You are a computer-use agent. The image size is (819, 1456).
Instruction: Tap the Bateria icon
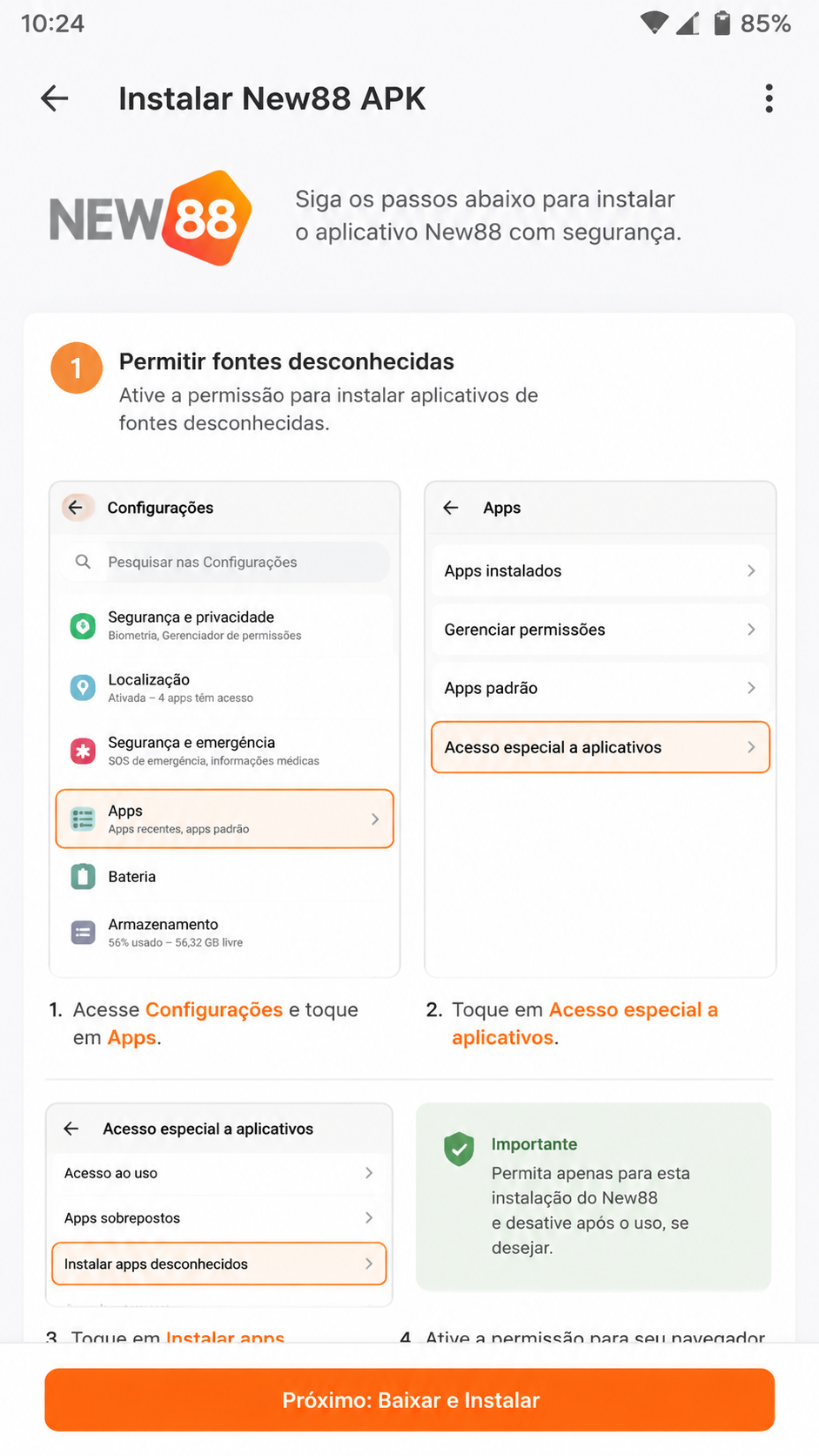[83, 876]
